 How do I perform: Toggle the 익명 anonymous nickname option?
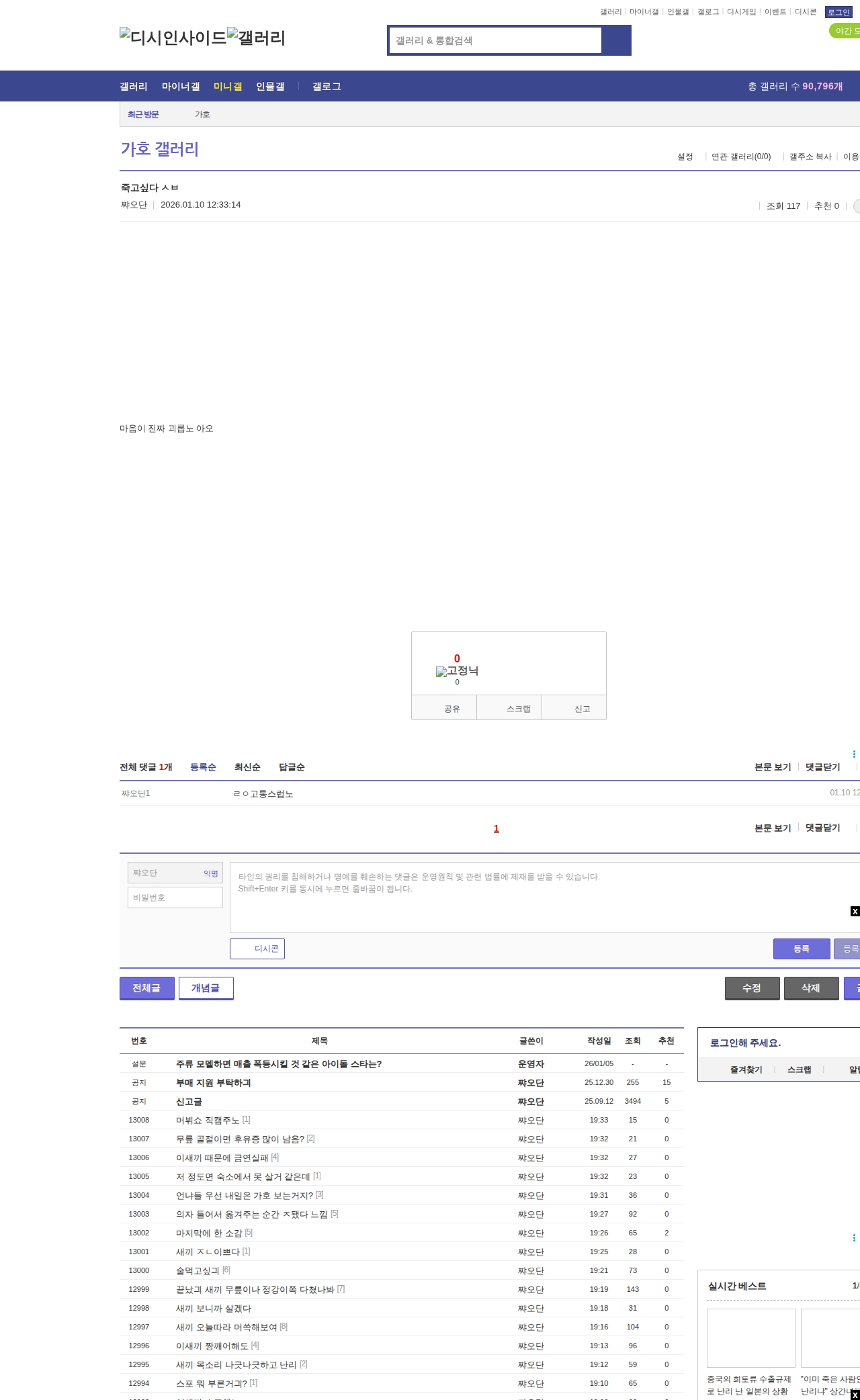click(210, 873)
